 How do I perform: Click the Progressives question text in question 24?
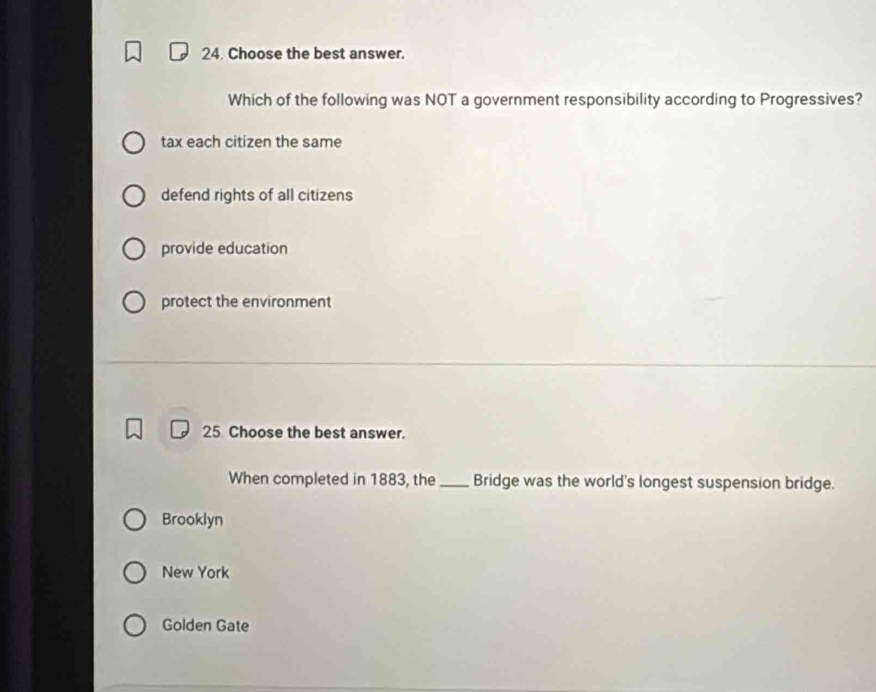(546, 100)
